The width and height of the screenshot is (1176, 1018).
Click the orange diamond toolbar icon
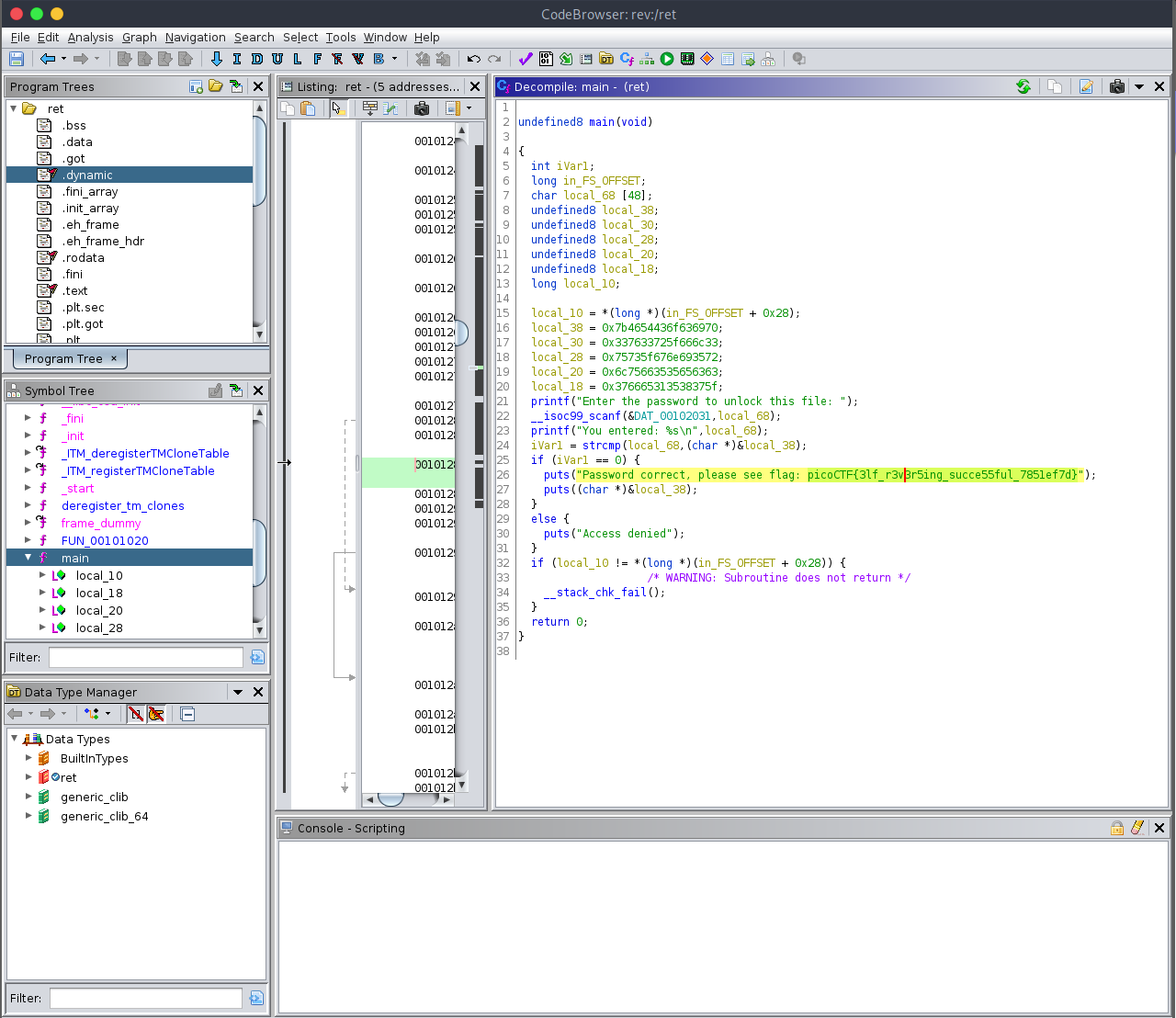pos(707,59)
